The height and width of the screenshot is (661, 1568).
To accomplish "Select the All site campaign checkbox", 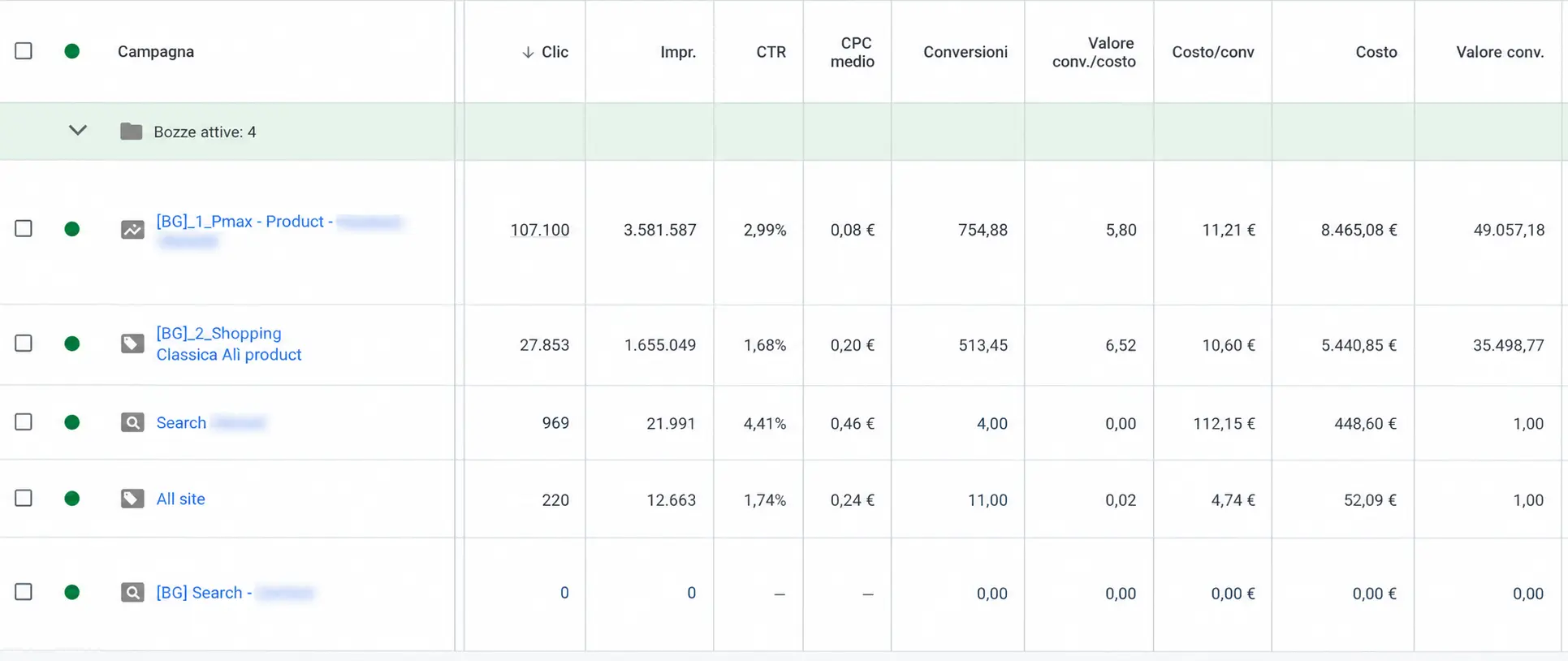I will tap(24, 498).
